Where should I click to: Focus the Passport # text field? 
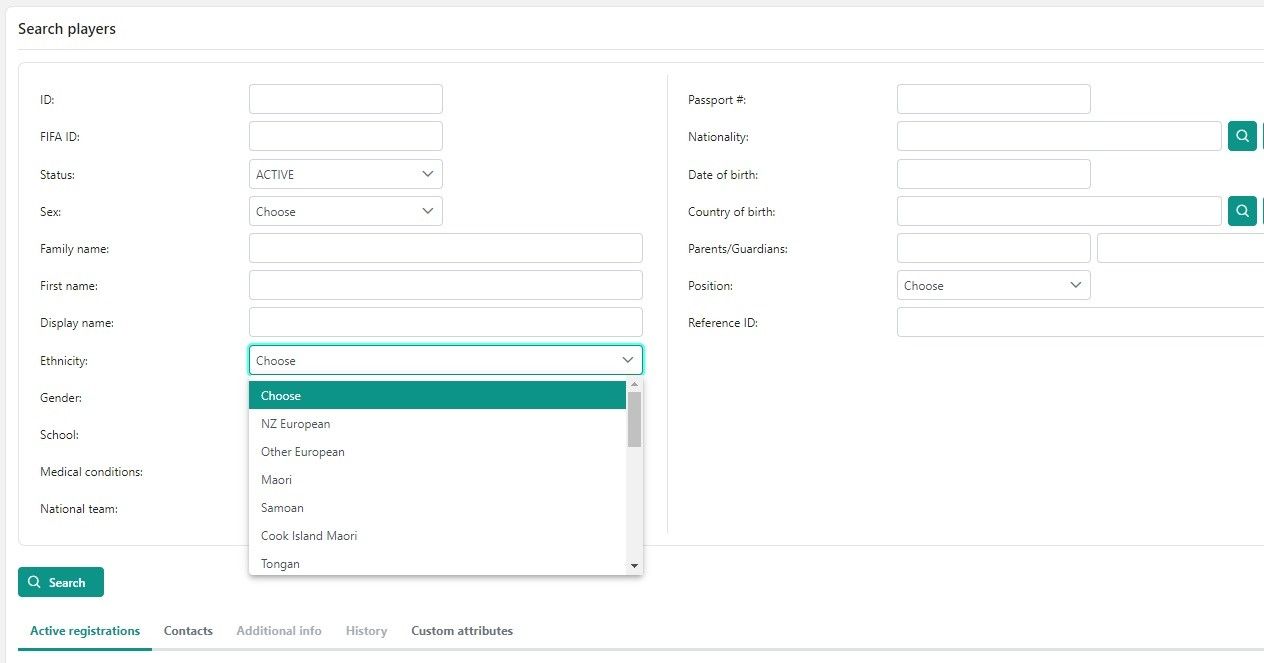pos(993,99)
